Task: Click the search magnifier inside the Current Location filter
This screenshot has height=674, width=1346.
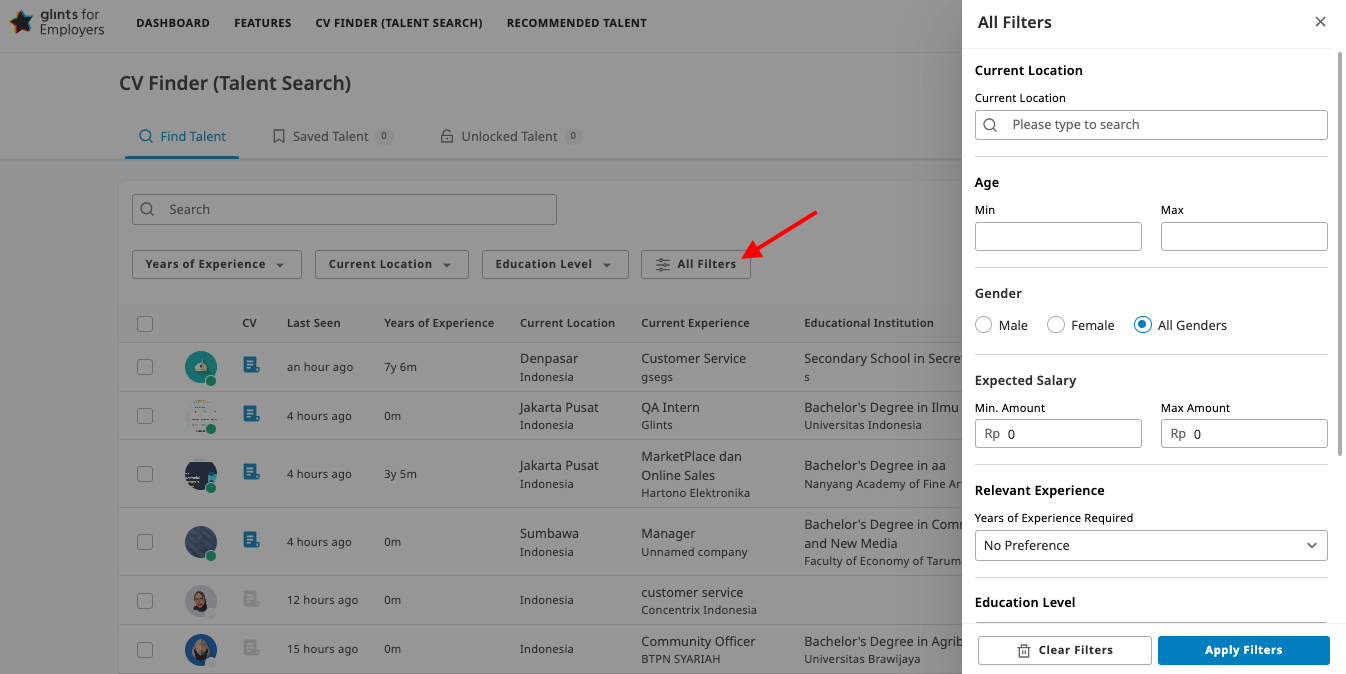Action: pos(989,124)
